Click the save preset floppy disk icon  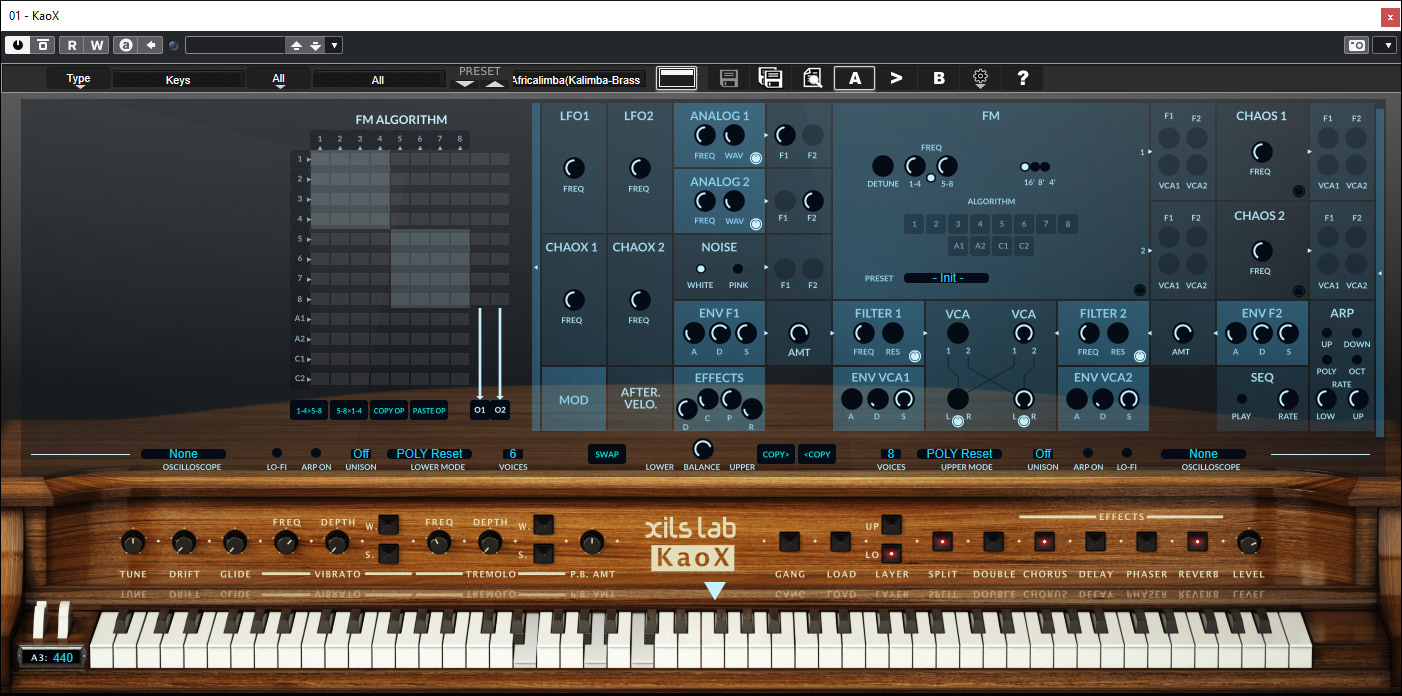coord(729,78)
